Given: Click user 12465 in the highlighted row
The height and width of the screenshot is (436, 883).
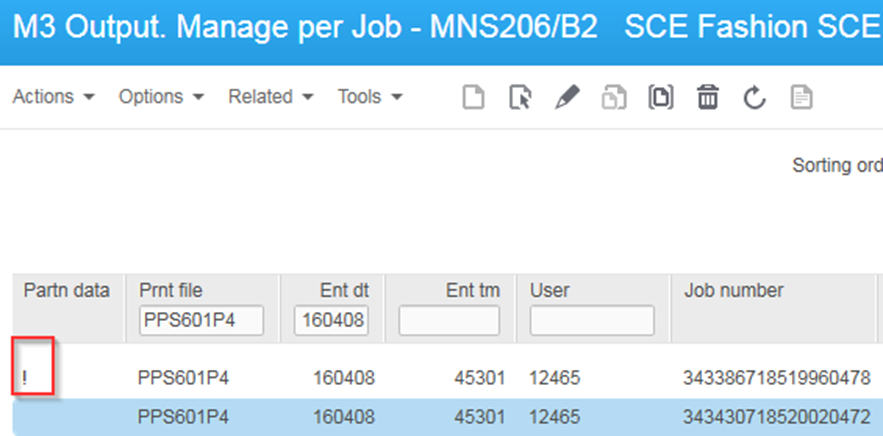Looking at the screenshot, I should (555, 417).
